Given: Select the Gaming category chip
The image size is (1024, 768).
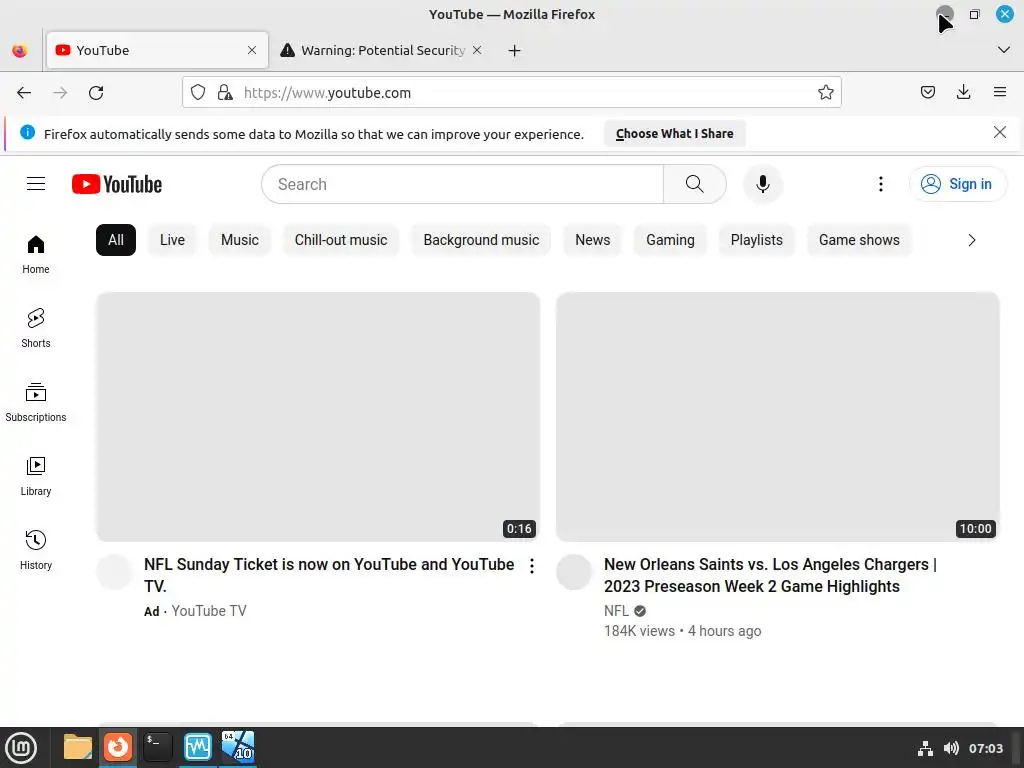Looking at the screenshot, I should (x=670, y=240).
